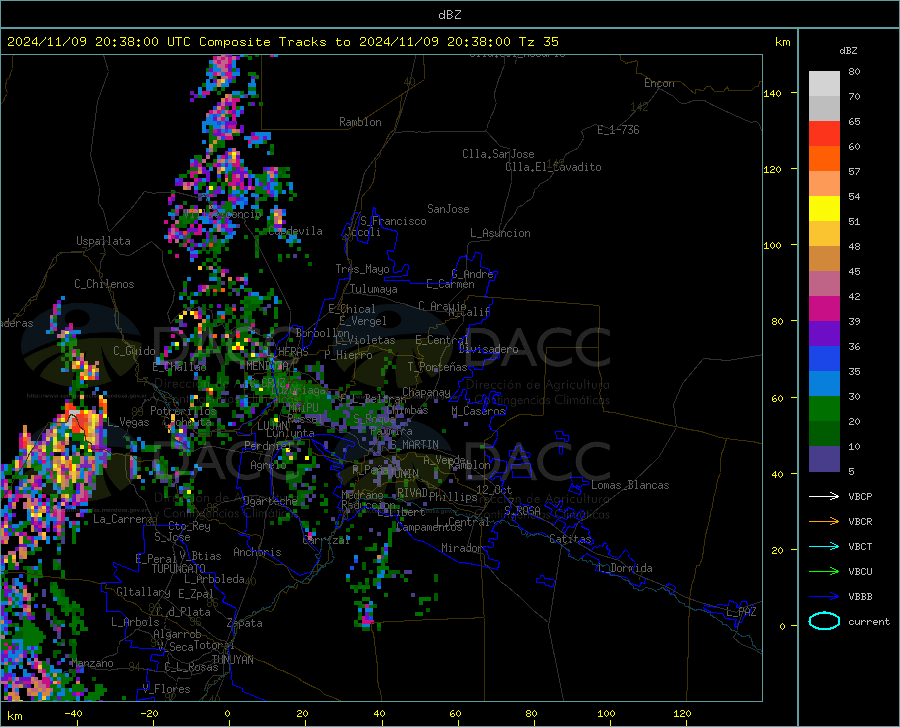Click the C_Guido label
Screen dimensions: 900x727
point(134,351)
